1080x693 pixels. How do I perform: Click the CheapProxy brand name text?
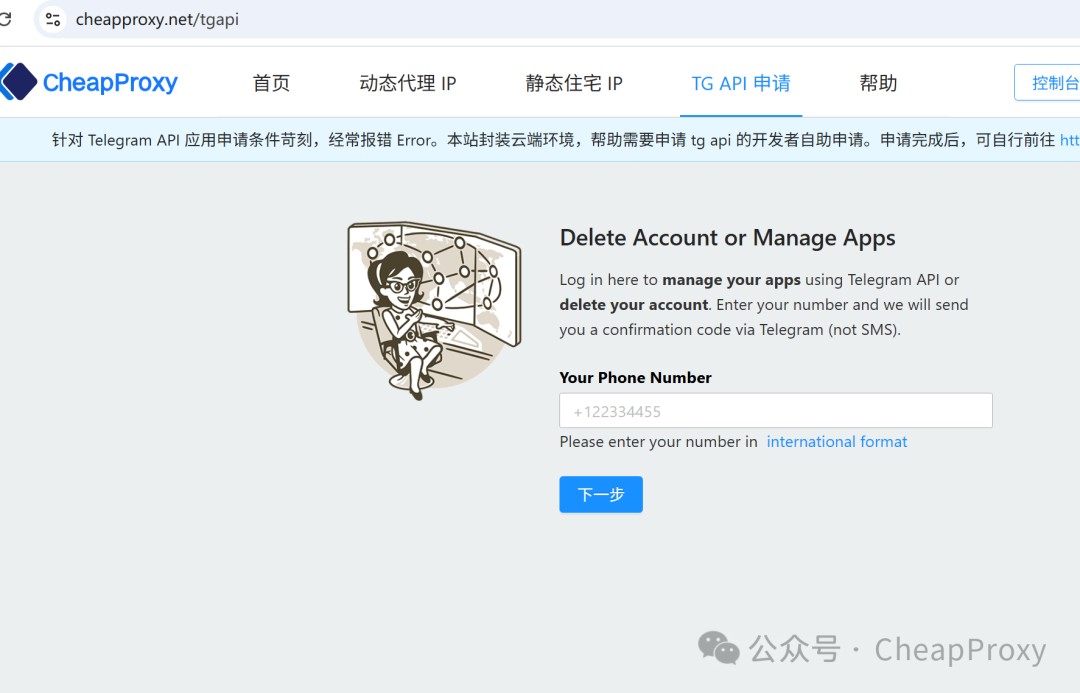coord(110,83)
